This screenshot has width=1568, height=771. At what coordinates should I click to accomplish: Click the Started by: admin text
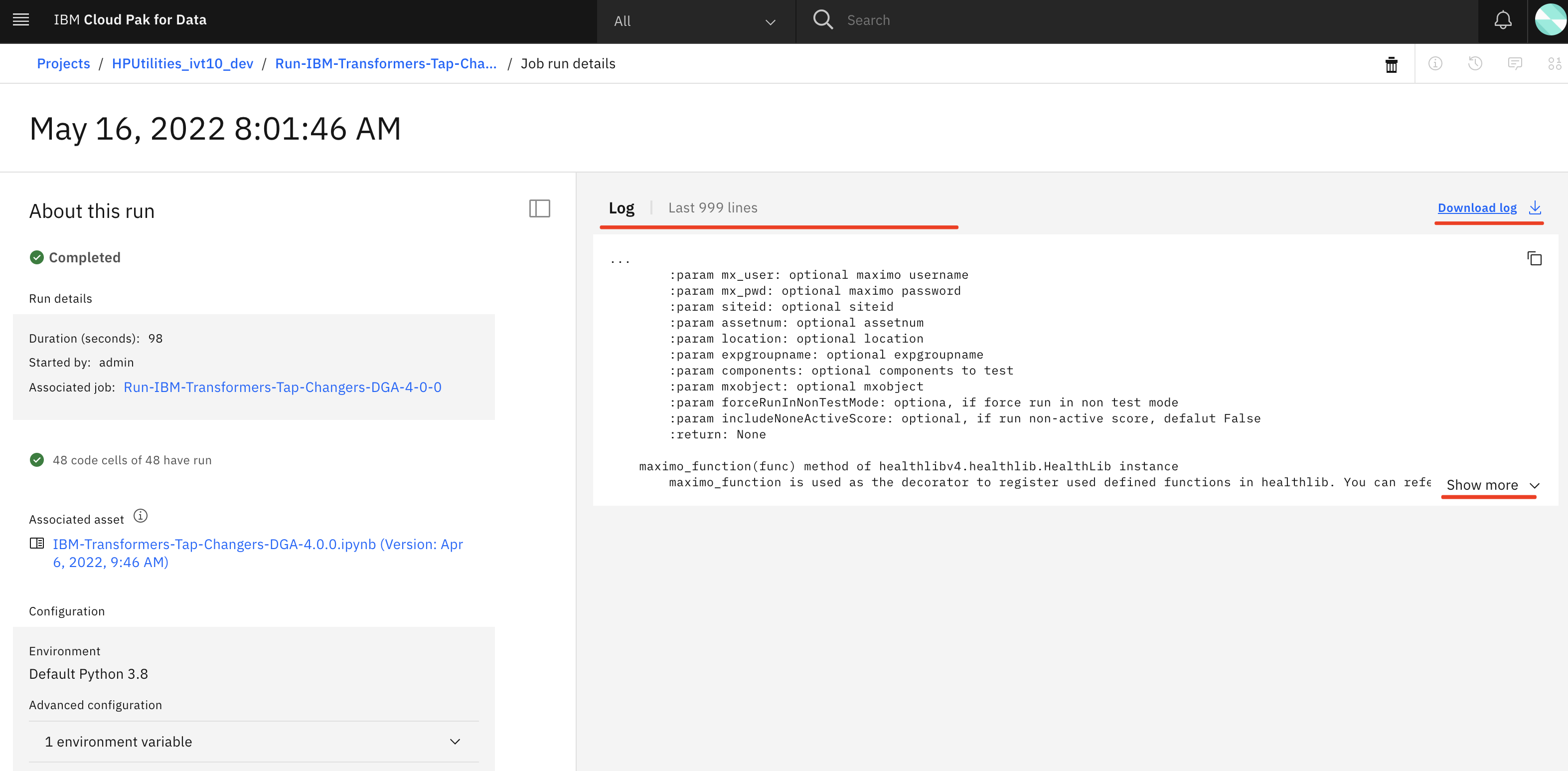coord(82,363)
